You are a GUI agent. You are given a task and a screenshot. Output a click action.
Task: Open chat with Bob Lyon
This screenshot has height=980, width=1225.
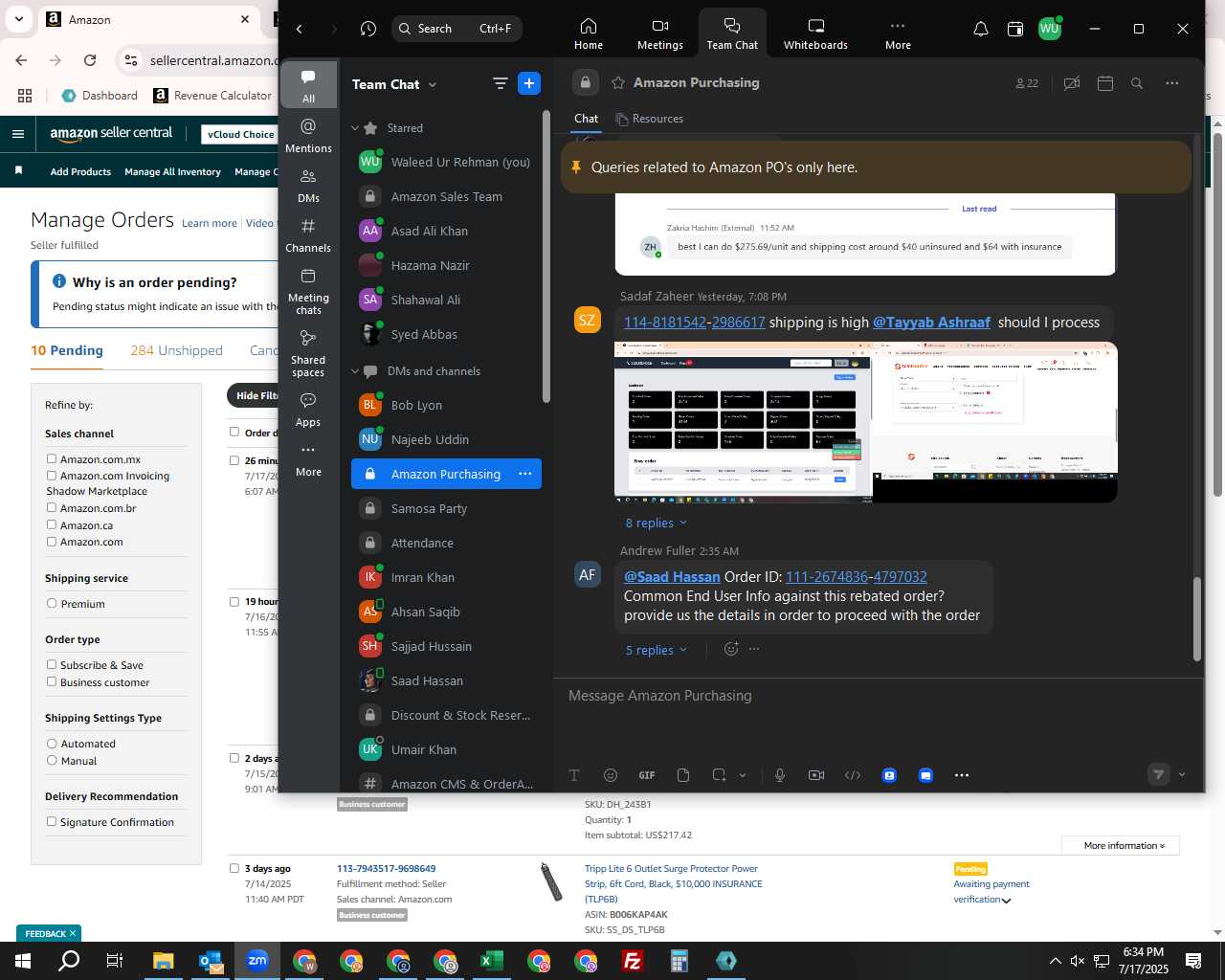click(446, 405)
